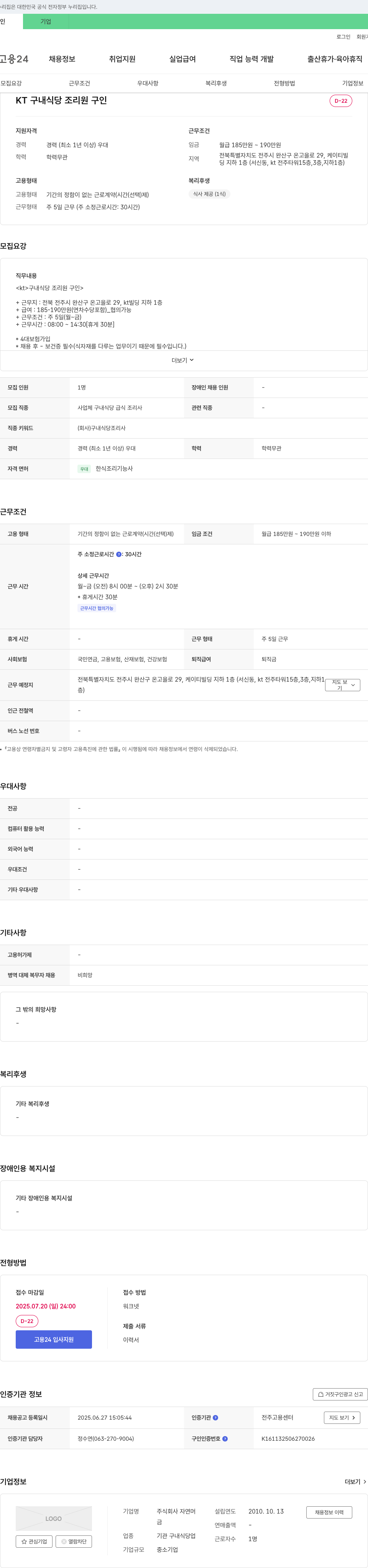This screenshot has height=1568, width=368.
Task: Jump to the 복리후생 section tab
Action: point(216,84)
